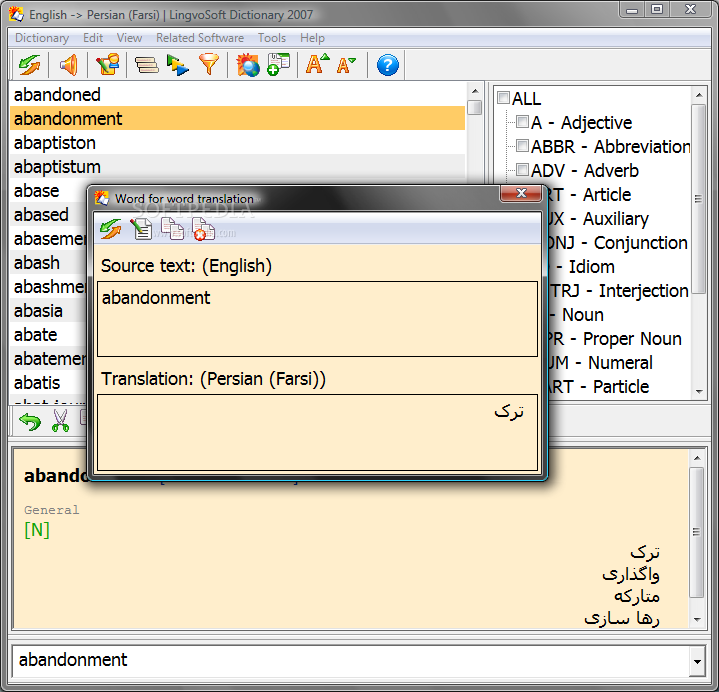Open the search box dropdown arrow
The width and height of the screenshot is (719, 692).
[697, 661]
